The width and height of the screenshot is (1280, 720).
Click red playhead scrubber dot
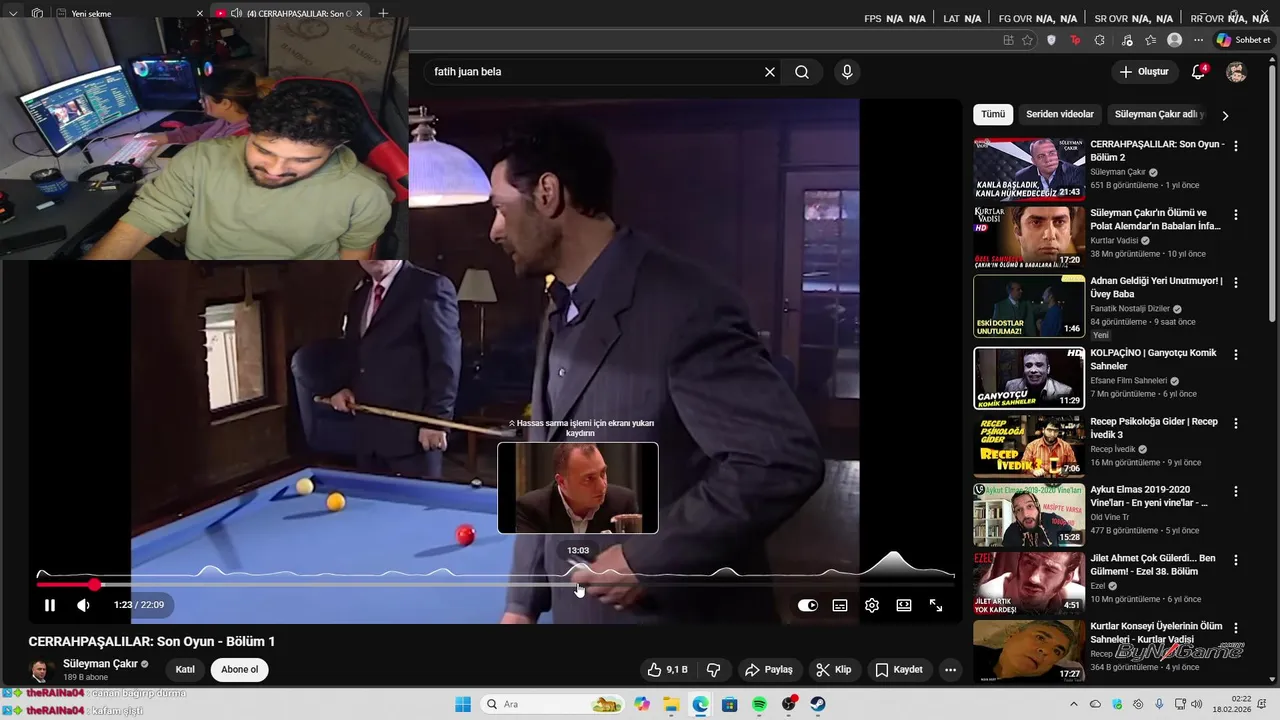coord(94,584)
